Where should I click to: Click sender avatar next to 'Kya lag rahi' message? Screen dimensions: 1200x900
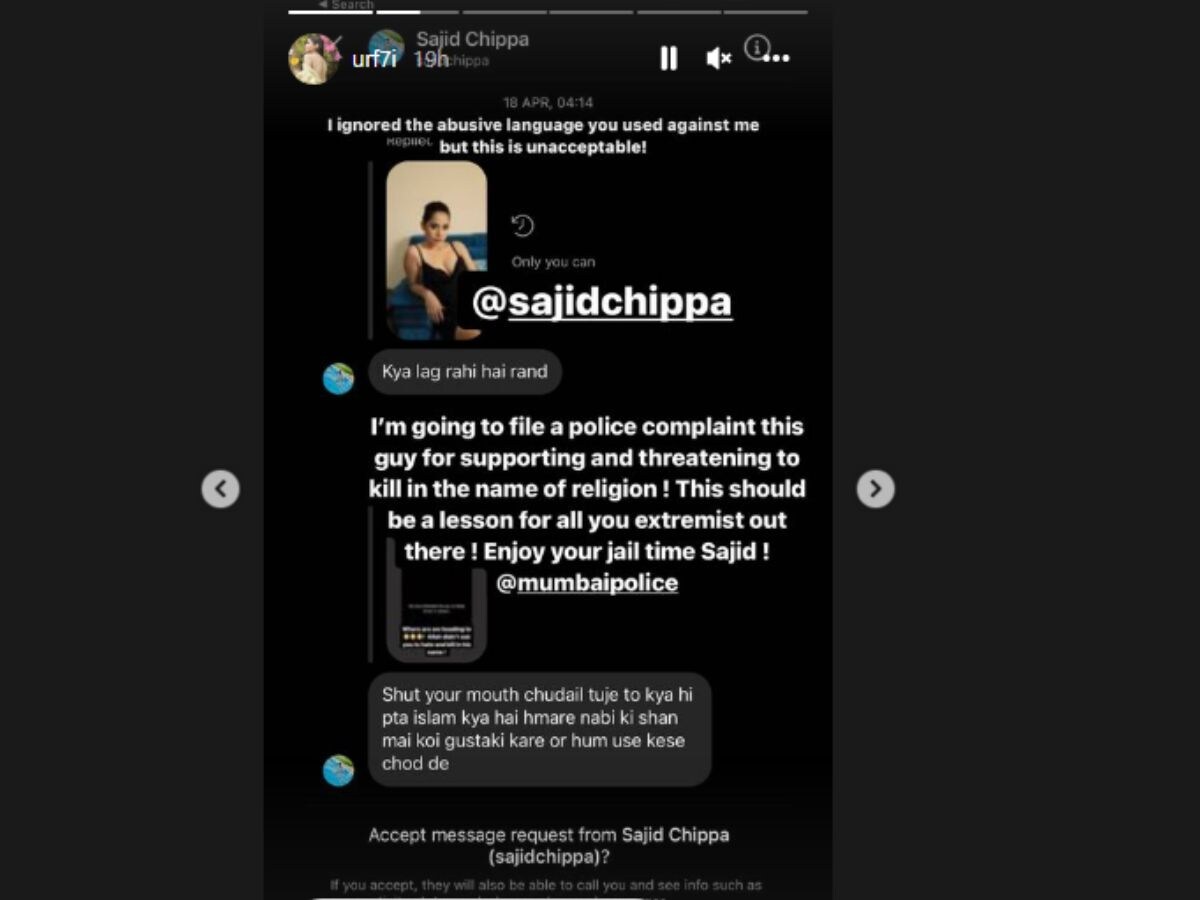338,378
